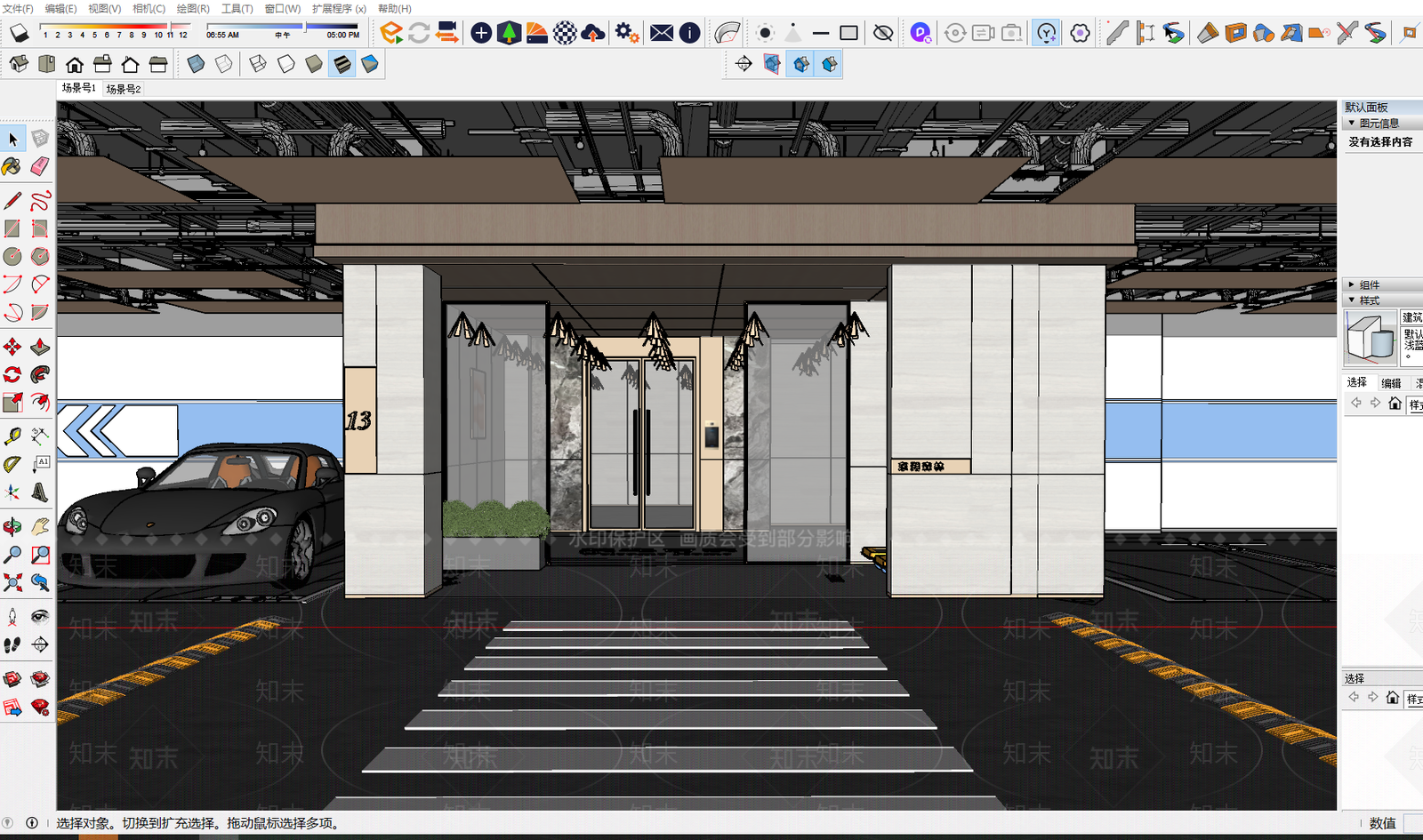Switch to scene tab 场景号2

coord(124,89)
